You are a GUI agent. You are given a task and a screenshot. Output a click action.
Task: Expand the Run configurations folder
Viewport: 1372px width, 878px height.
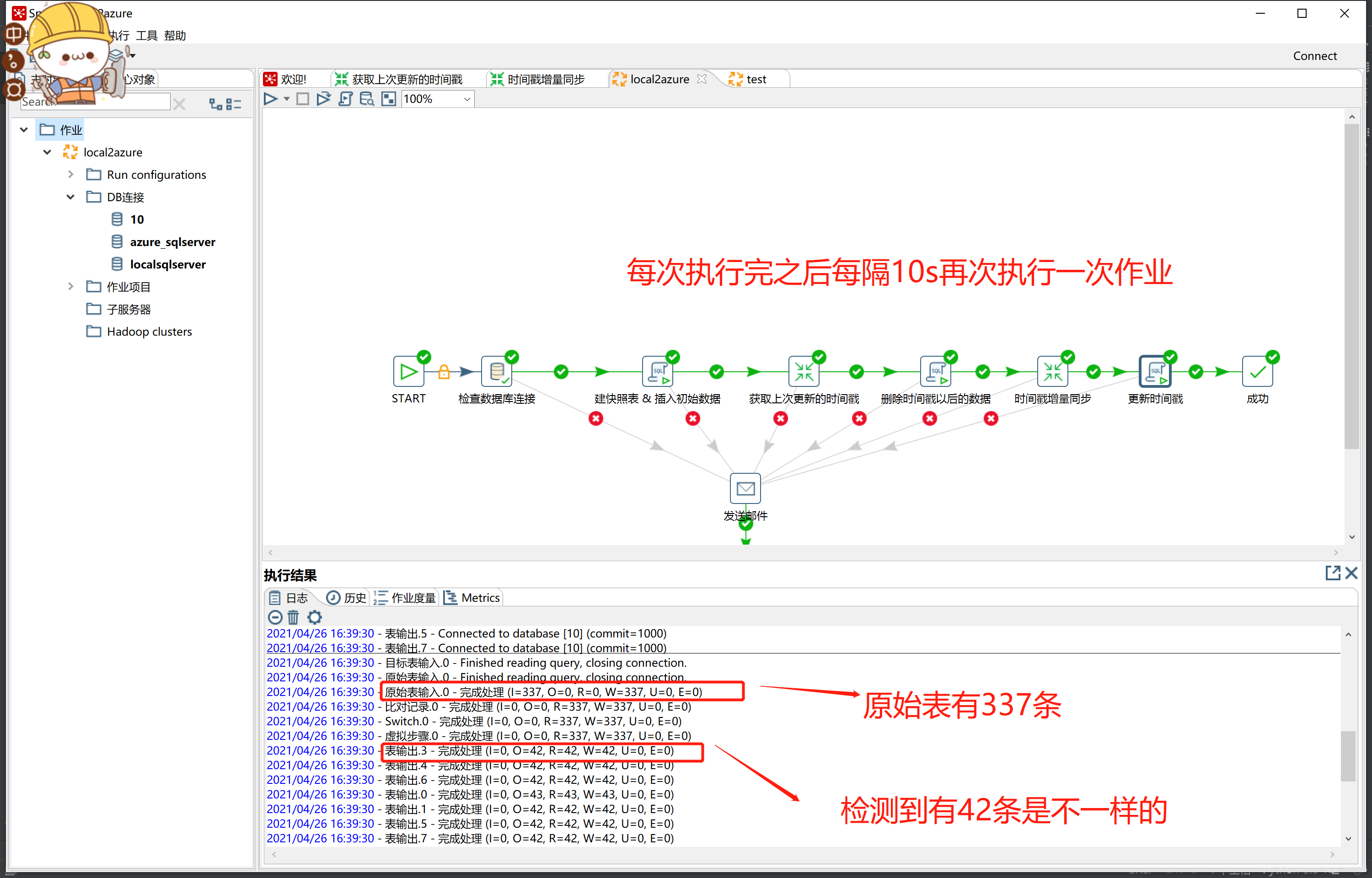(71, 175)
